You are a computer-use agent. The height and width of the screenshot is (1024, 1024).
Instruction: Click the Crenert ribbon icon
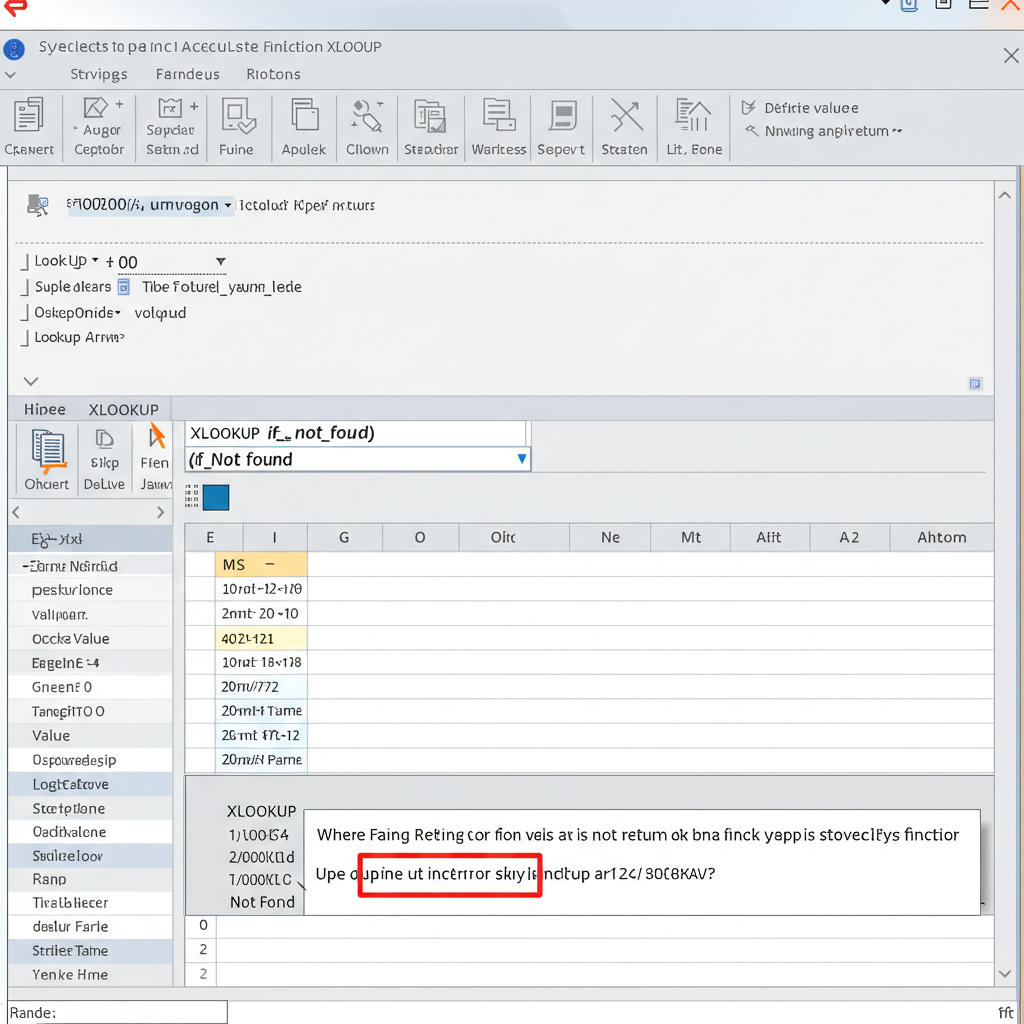tap(29, 116)
